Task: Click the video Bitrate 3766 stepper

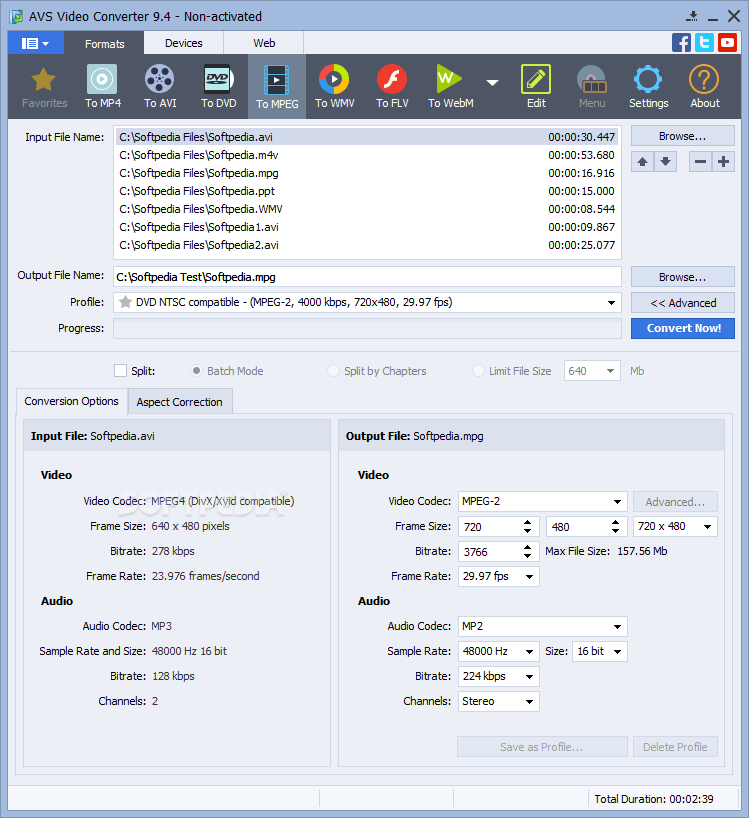Action: click(527, 551)
